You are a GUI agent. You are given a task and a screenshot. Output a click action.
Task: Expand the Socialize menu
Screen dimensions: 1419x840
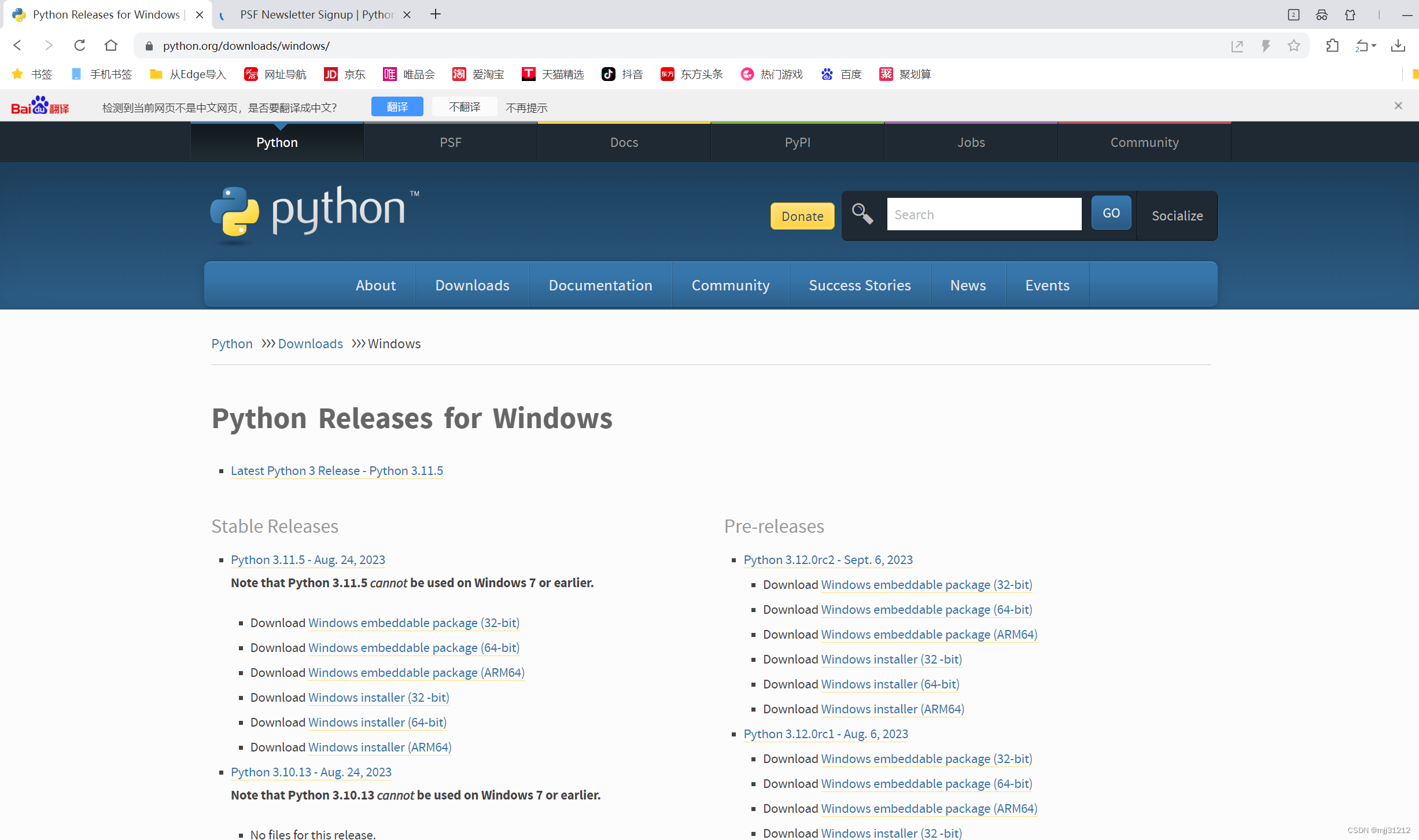[x=1177, y=215]
